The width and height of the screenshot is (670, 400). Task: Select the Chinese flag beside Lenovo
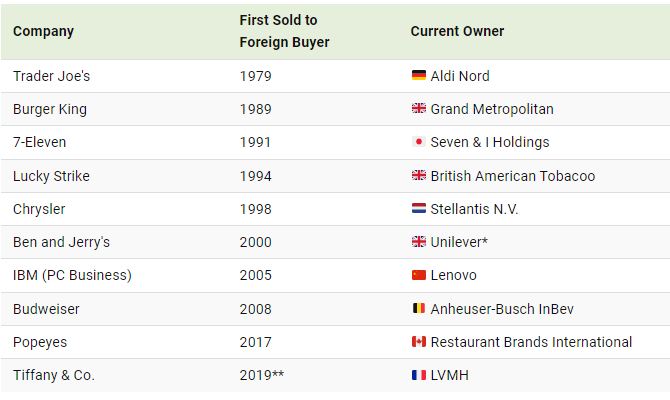[x=419, y=275]
